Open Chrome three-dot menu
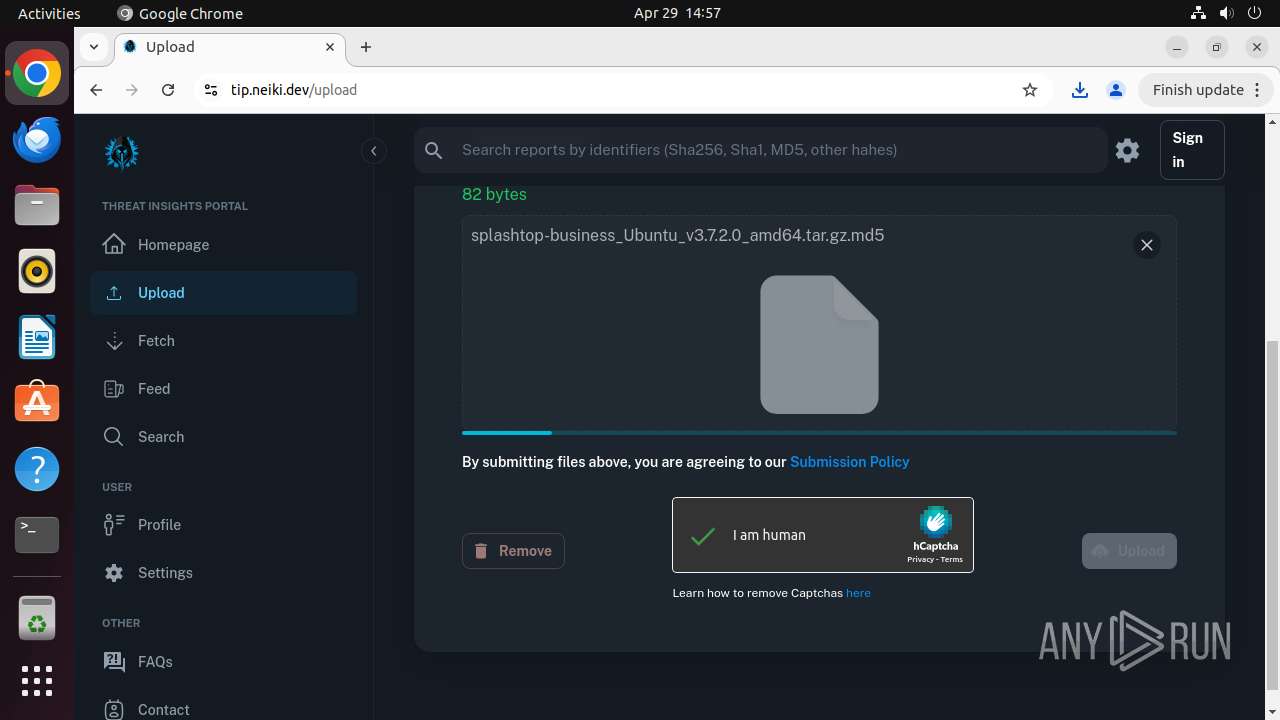 tap(1259, 90)
